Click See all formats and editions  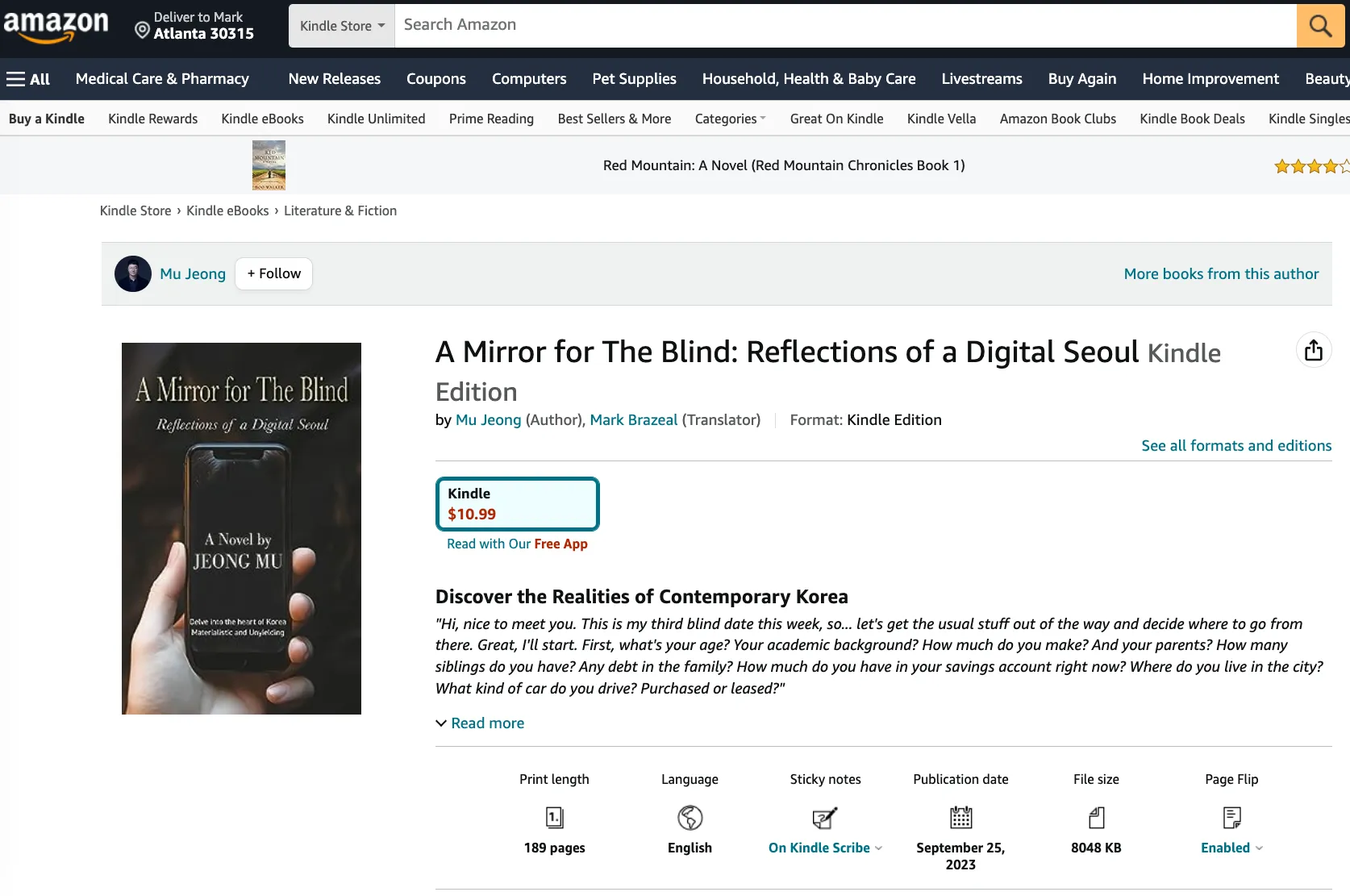point(1236,446)
